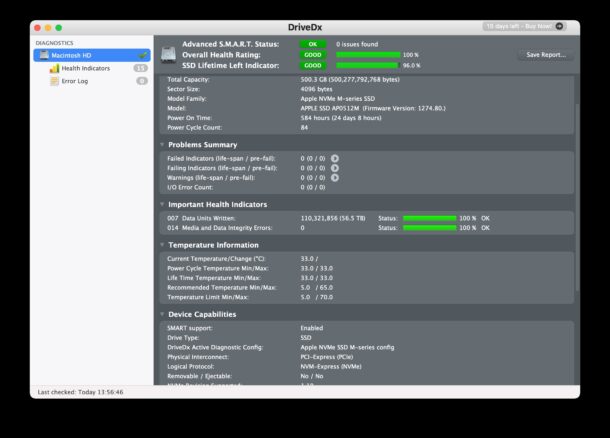Click the Save Report button
The width and height of the screenshot is (610, 438).
click(x=546, y=55)
